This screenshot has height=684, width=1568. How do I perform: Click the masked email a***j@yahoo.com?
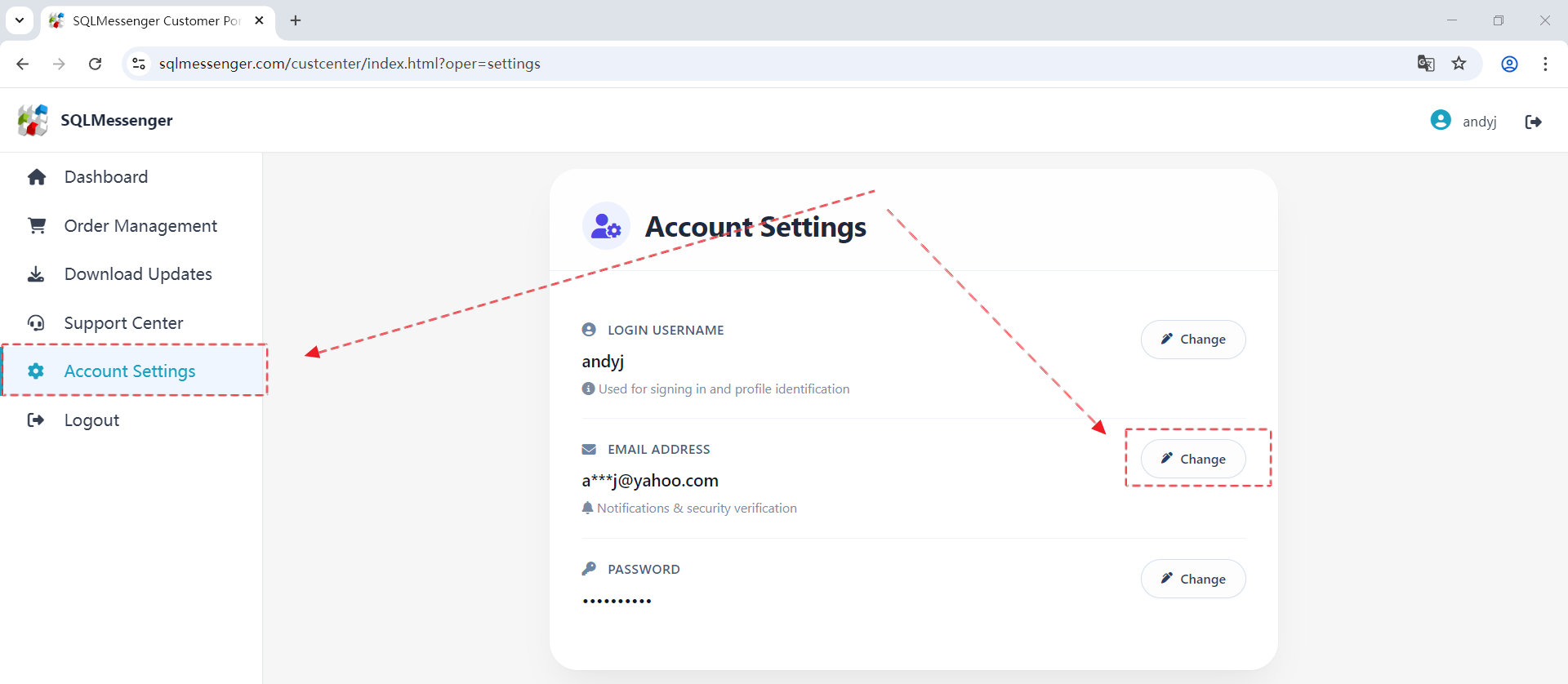[x=650, y=481]
